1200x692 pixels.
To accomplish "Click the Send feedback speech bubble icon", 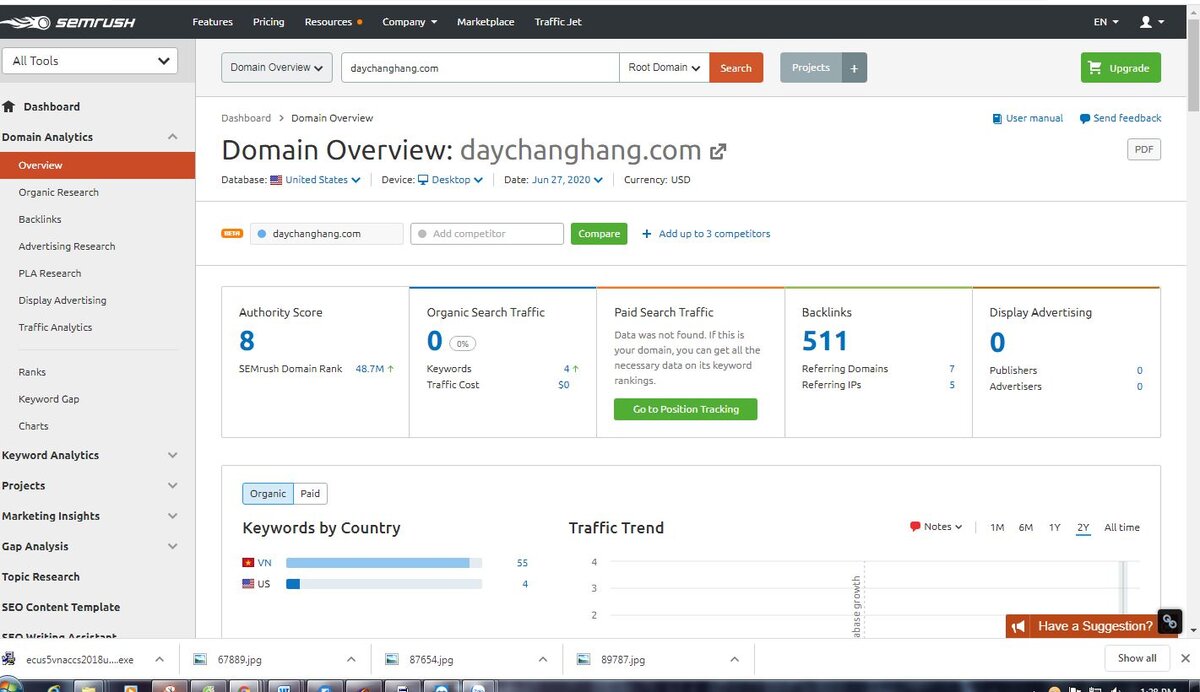I will point(1085,118).
